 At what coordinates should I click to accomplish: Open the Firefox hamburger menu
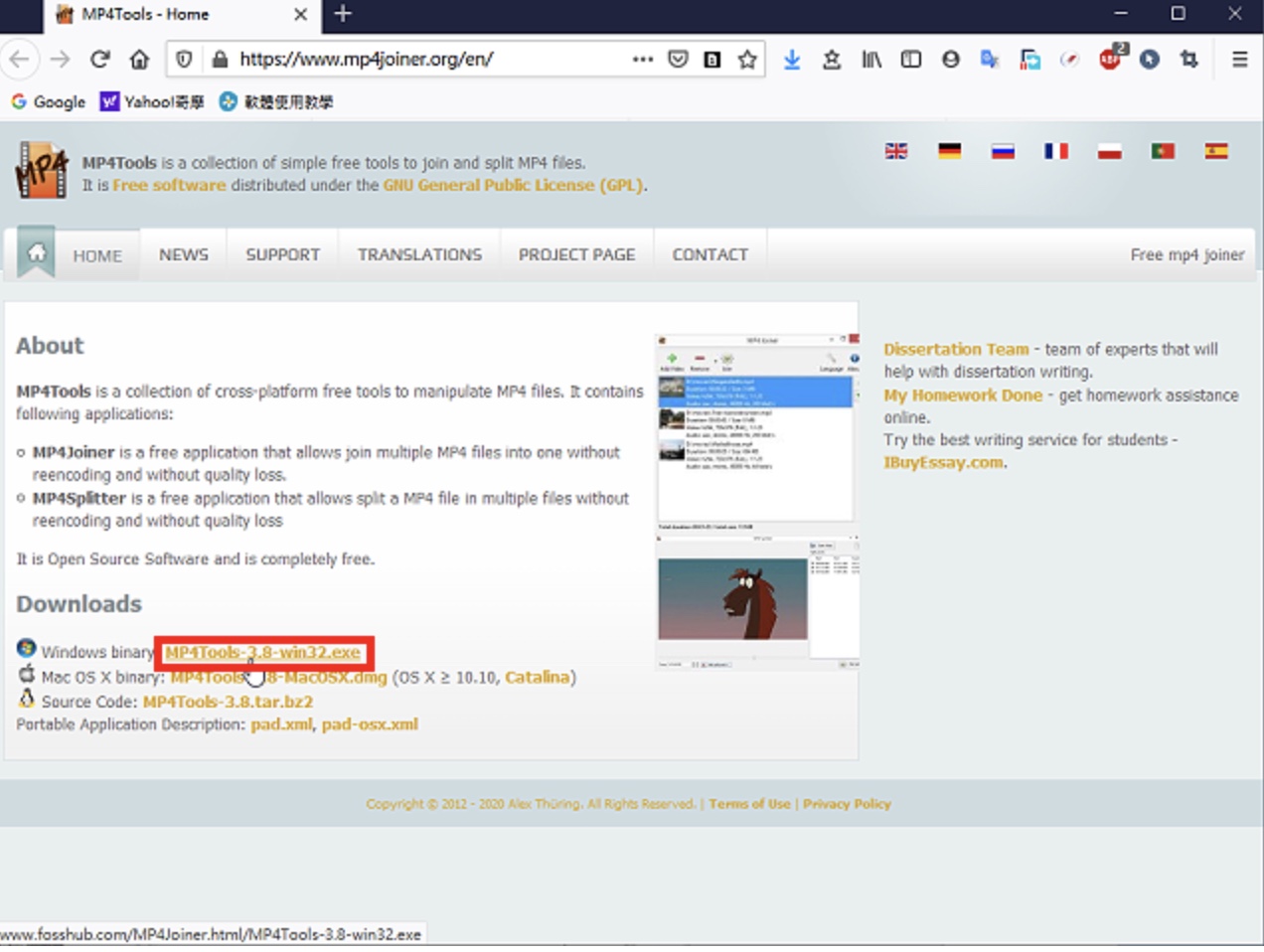(1239, 60)
